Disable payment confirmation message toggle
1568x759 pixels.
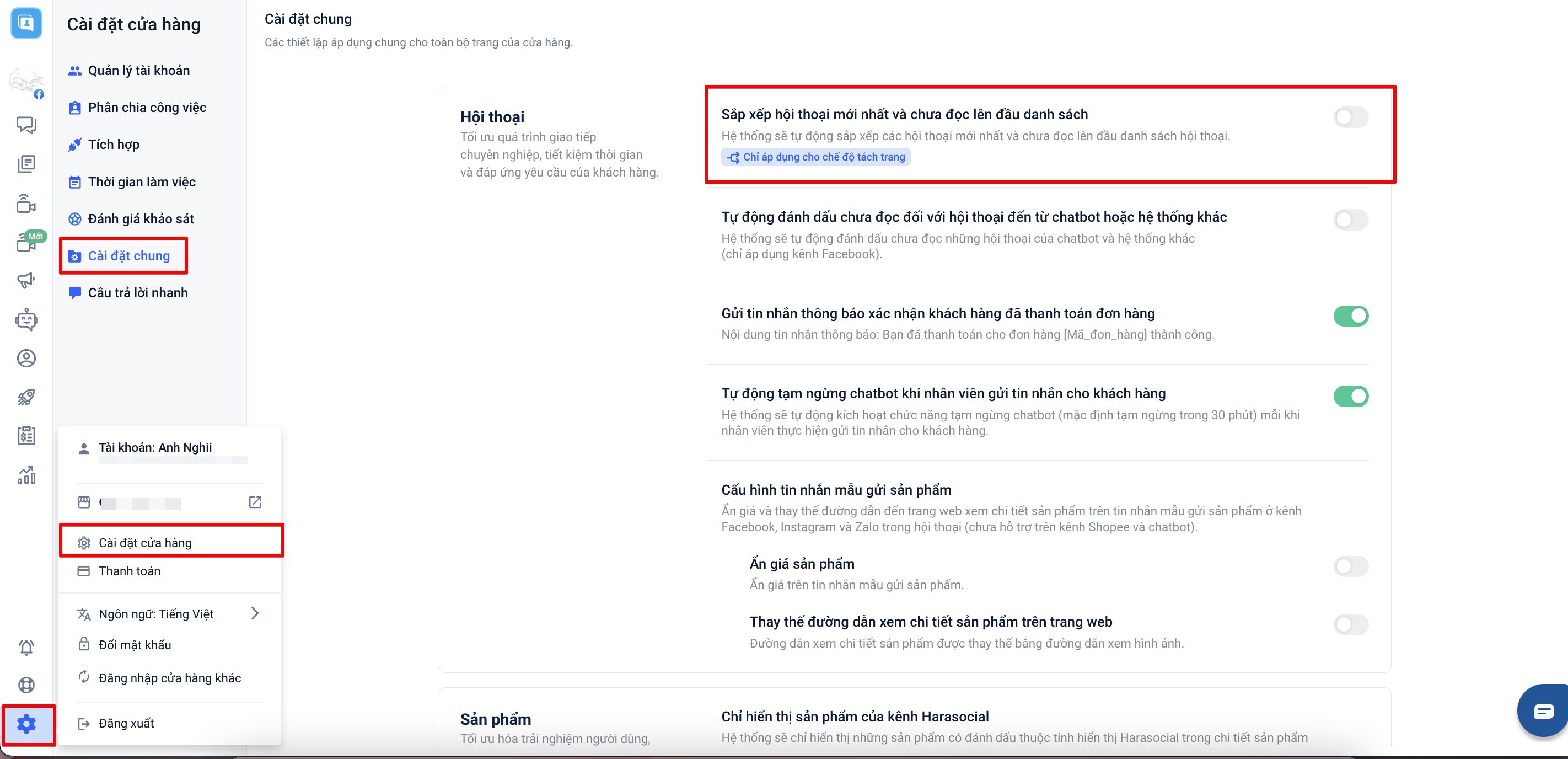[x=1350, y=316]
